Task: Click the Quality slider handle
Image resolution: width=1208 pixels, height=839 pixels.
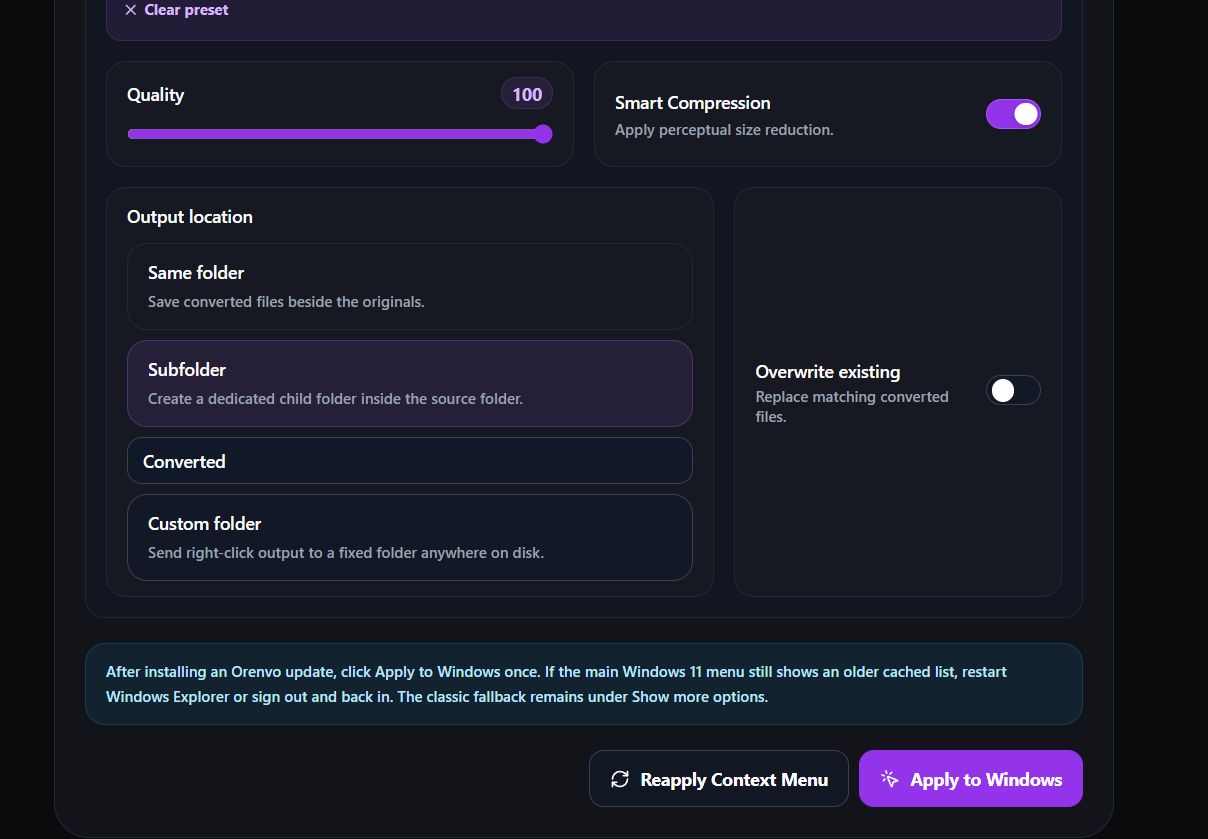Action: 543,134
